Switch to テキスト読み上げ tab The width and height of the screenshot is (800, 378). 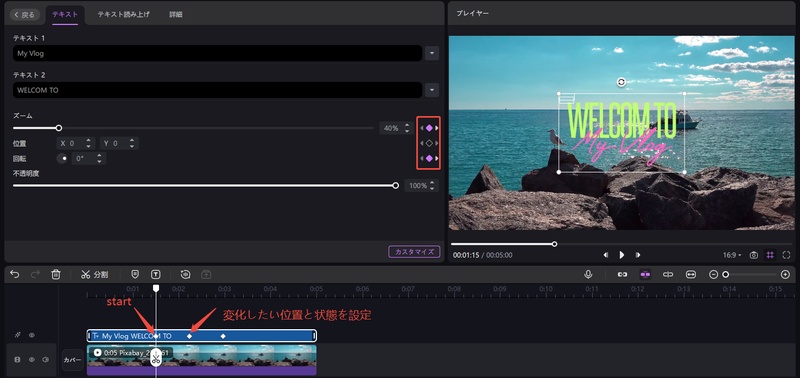coord(123,15)
